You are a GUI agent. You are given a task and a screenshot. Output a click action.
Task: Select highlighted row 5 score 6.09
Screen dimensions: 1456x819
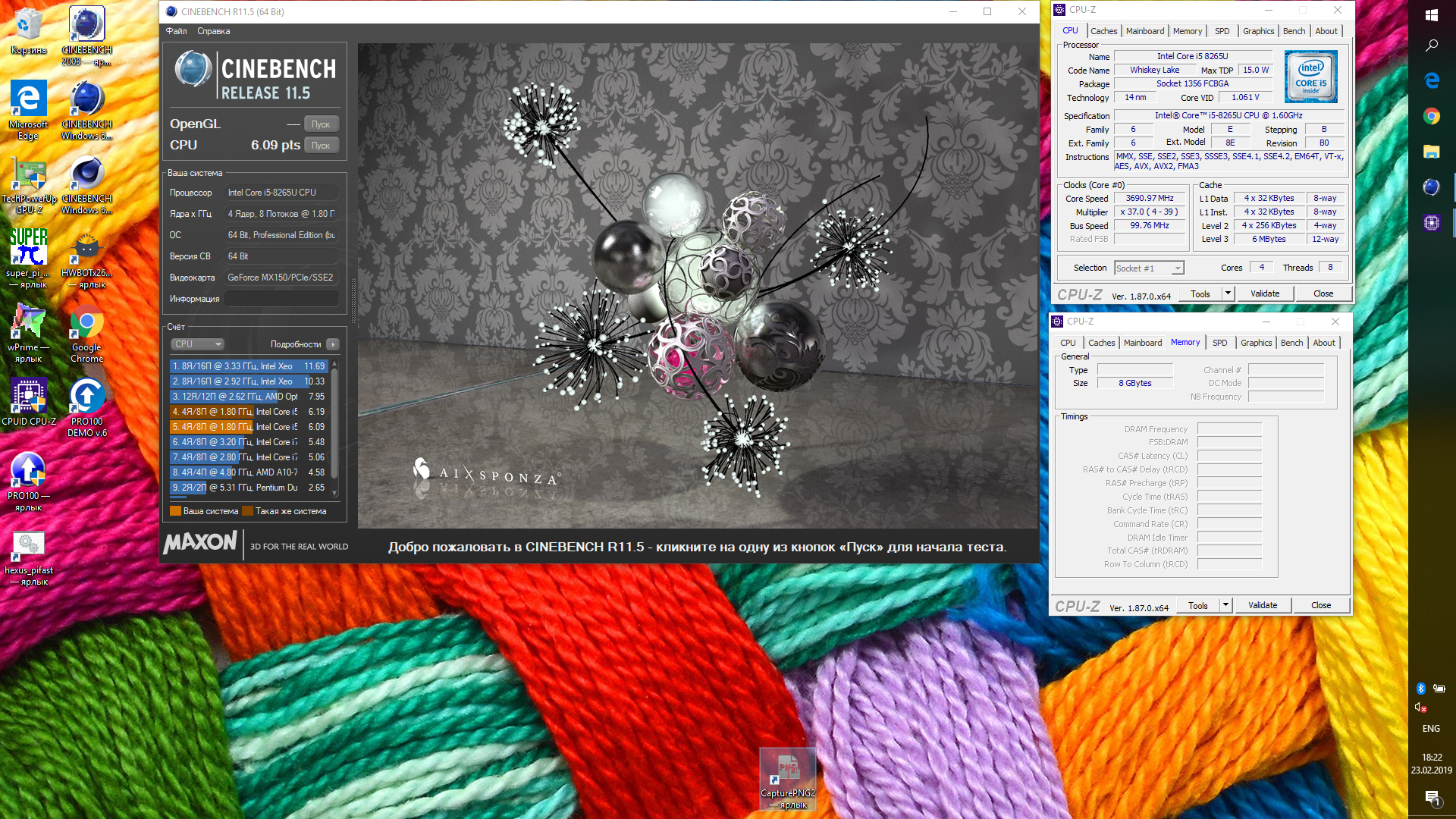tap(249, 427)
